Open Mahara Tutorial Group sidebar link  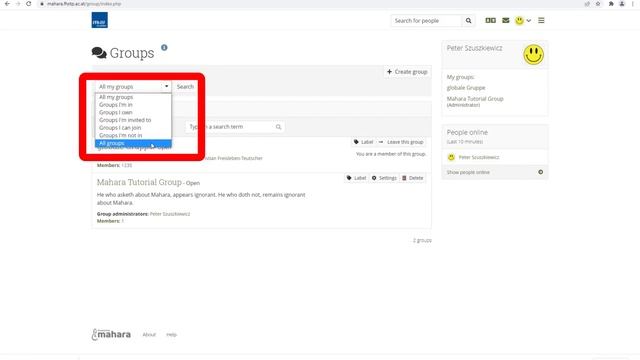[475, 99]
